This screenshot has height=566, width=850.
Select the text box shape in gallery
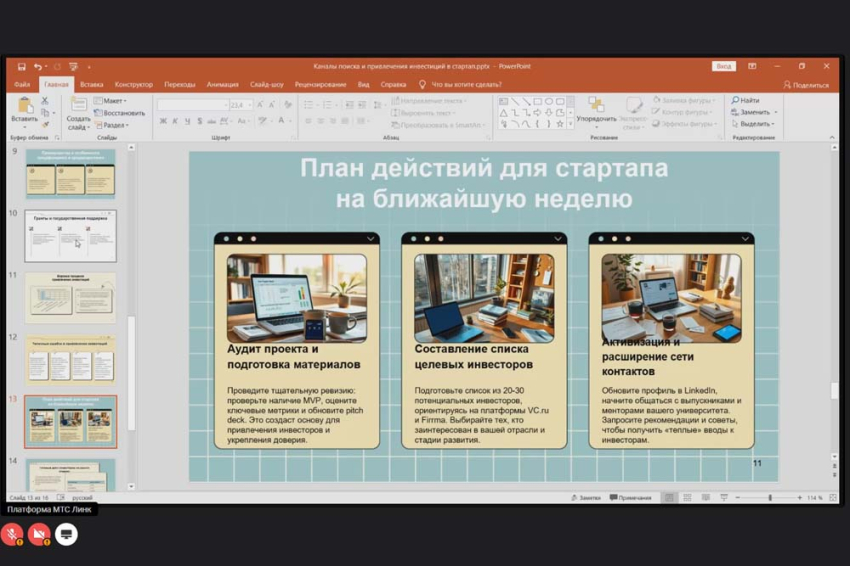504,101
